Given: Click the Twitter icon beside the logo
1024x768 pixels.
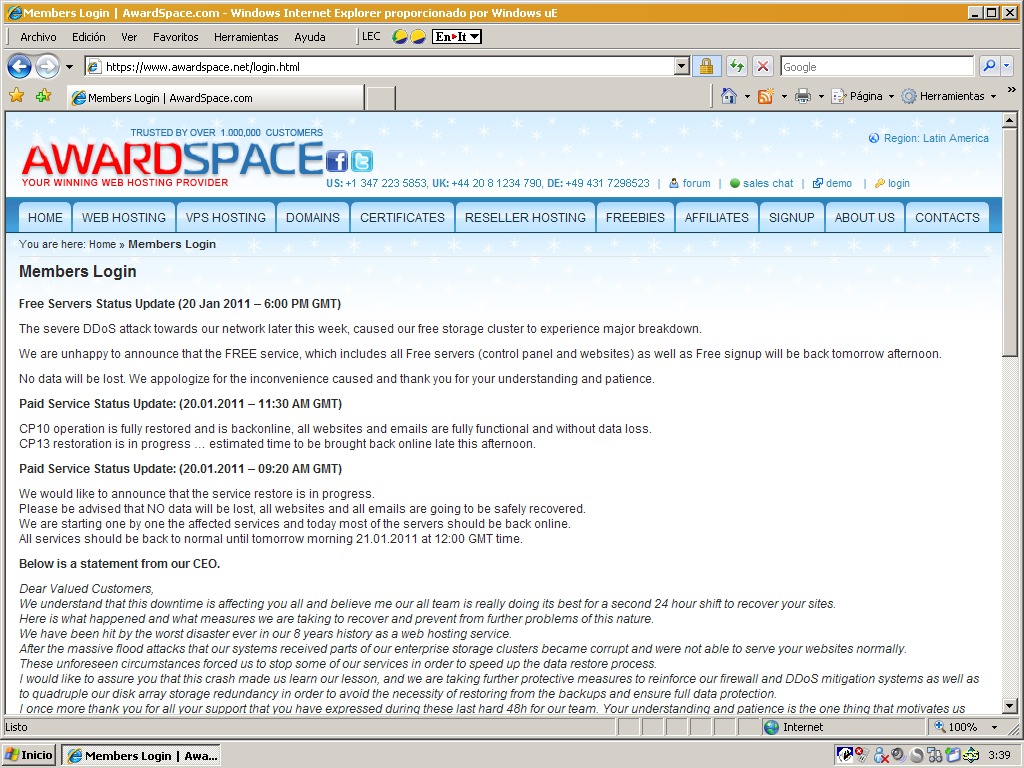Looking at the screenshot, I should click(x=362, y=161).
